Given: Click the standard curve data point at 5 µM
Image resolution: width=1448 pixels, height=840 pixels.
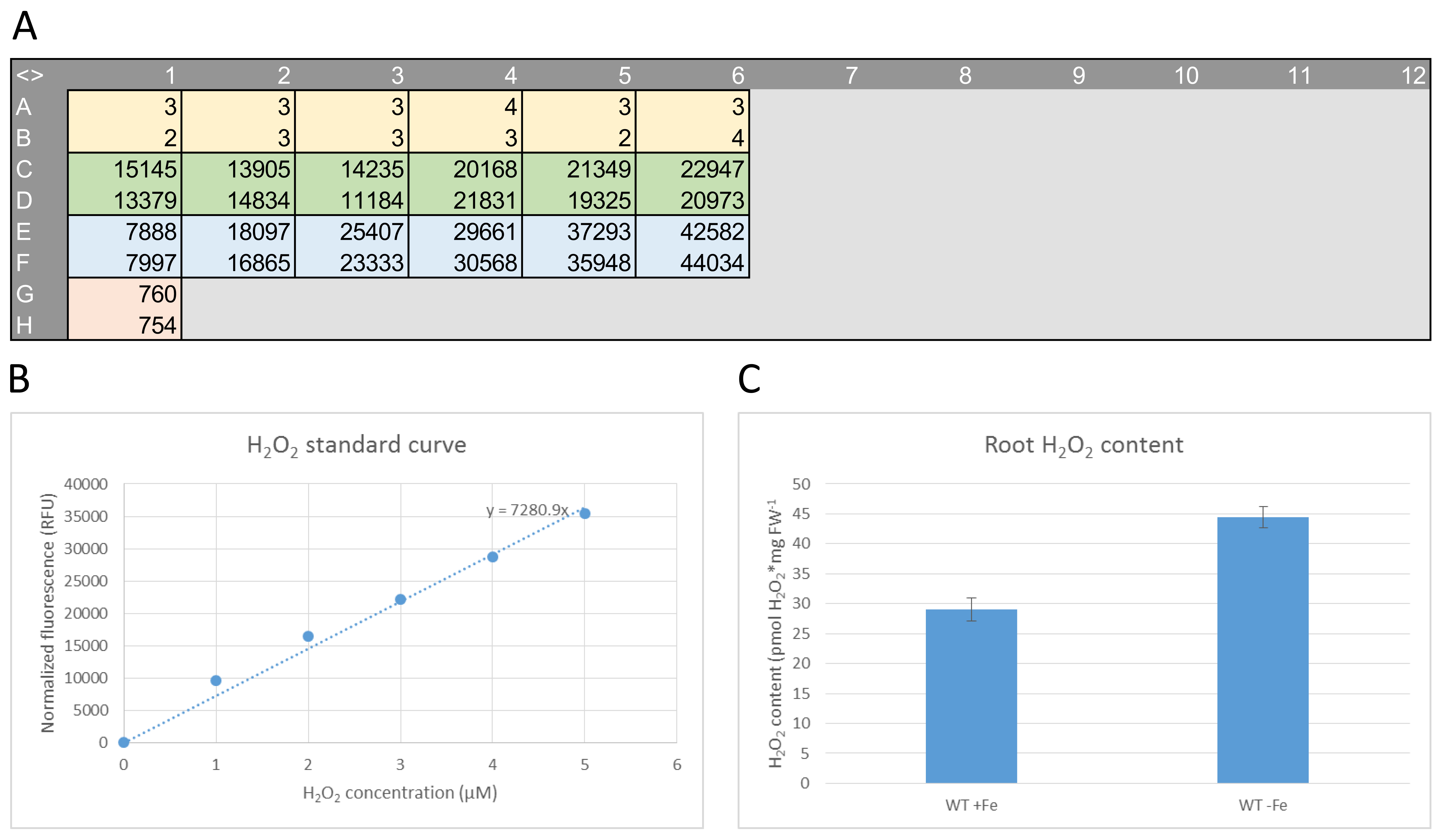Looking at the screenshot, I should [585, 514].
